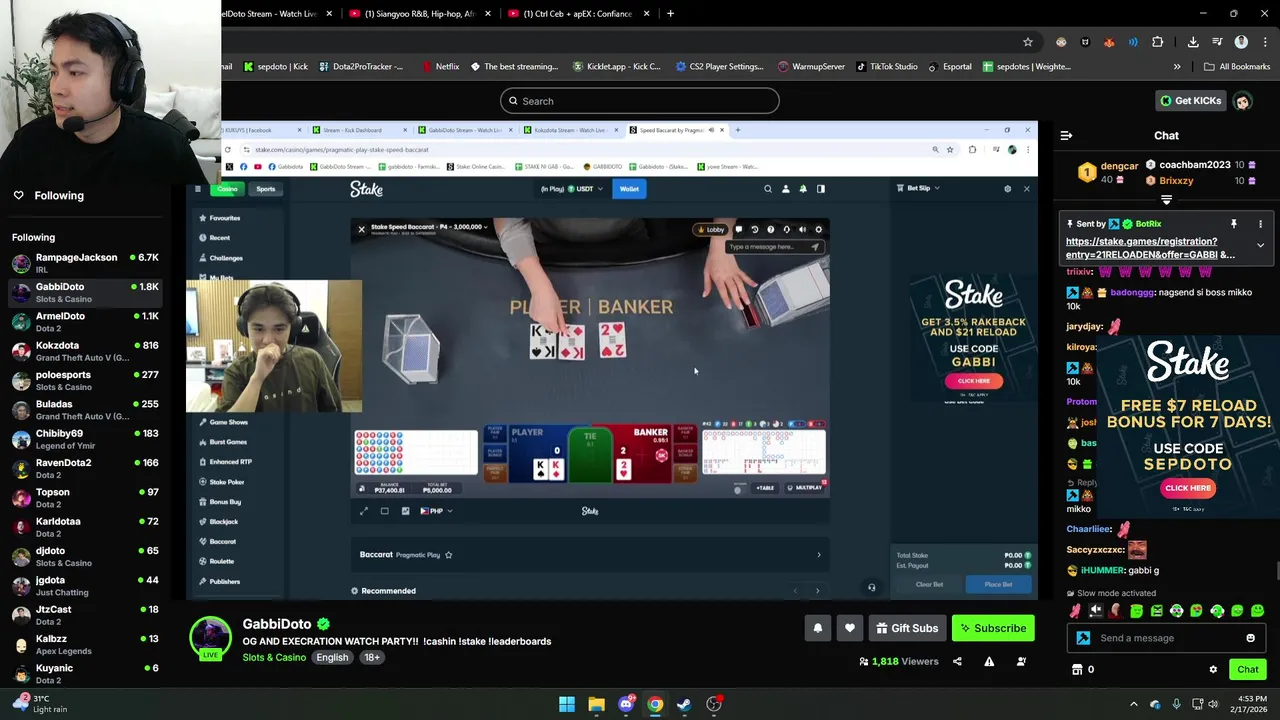Switch to Siangyoo R&B, Hip-hop tab
Viewport: 1280px width, 720px height.
coord(419,13)
